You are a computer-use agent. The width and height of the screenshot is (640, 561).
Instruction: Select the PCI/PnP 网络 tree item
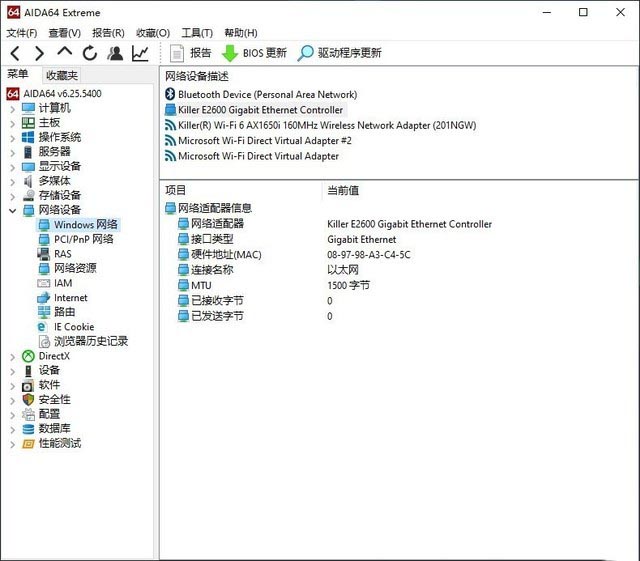click(x=76, y=239)
